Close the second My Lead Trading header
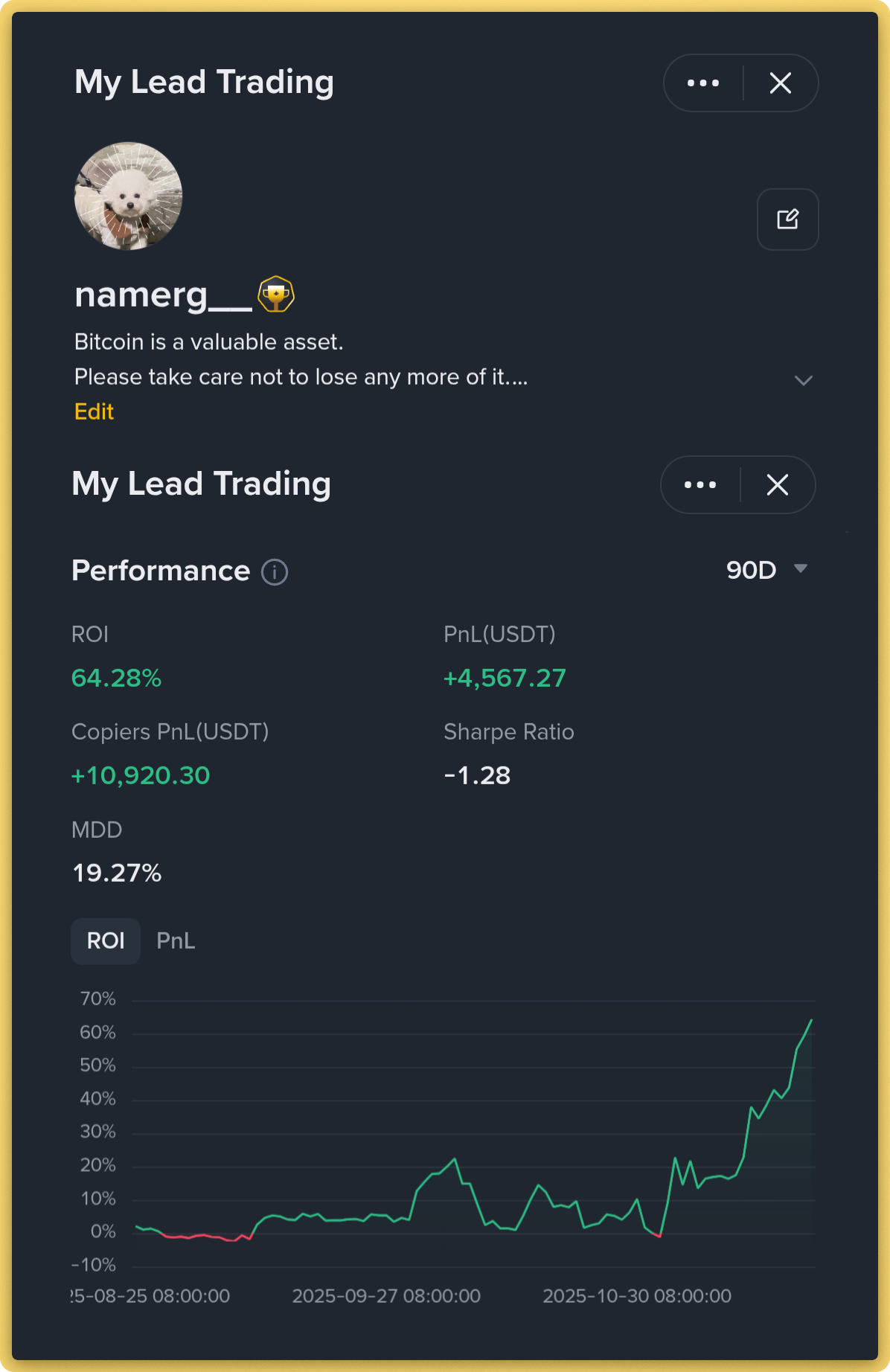Image resolution: width=890 pixels, height=1372 pixels. [x=777, y=485]
